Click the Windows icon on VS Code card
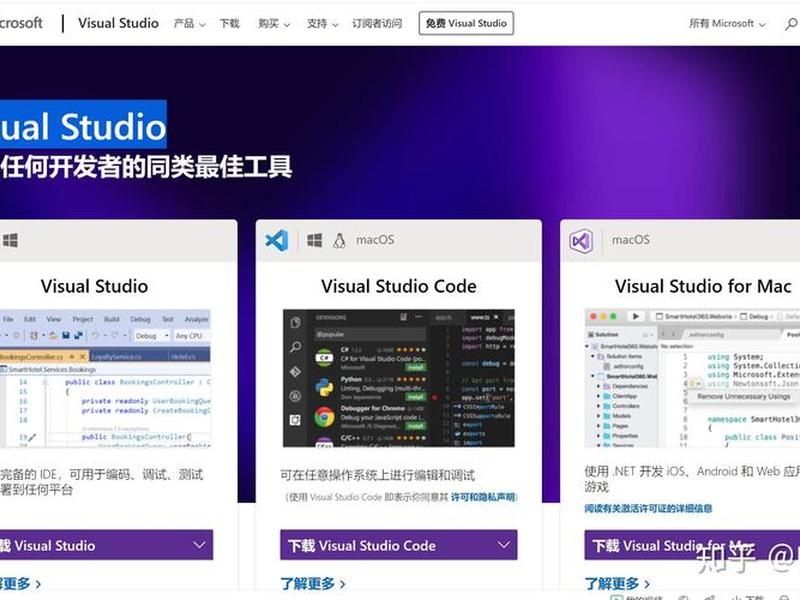 (315, 240)
